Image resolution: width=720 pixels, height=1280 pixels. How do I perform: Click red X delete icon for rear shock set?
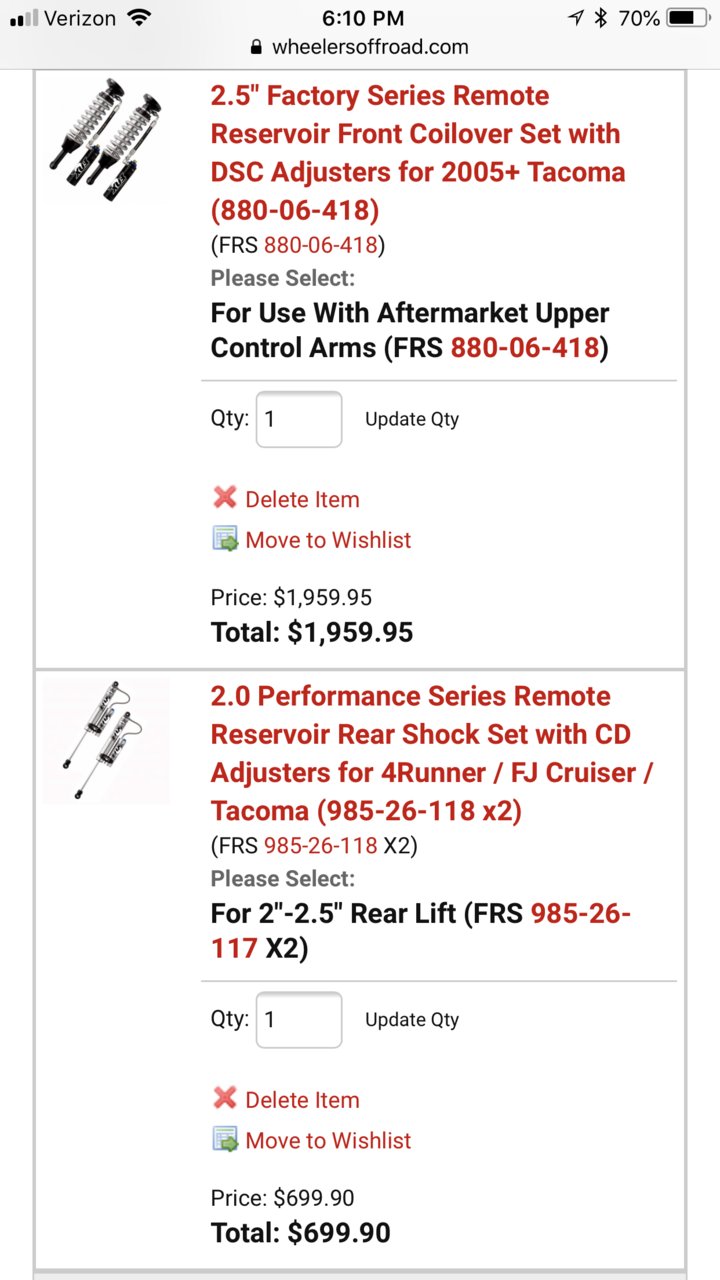point(225,1098)
